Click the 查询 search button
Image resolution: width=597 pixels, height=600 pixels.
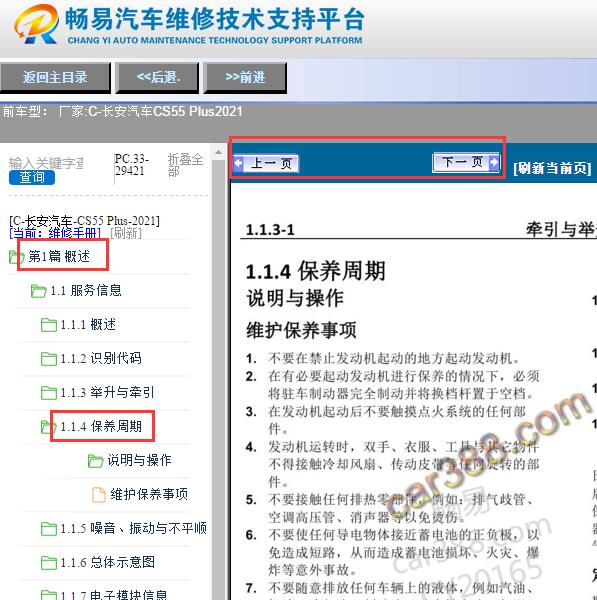coord(32,177)
